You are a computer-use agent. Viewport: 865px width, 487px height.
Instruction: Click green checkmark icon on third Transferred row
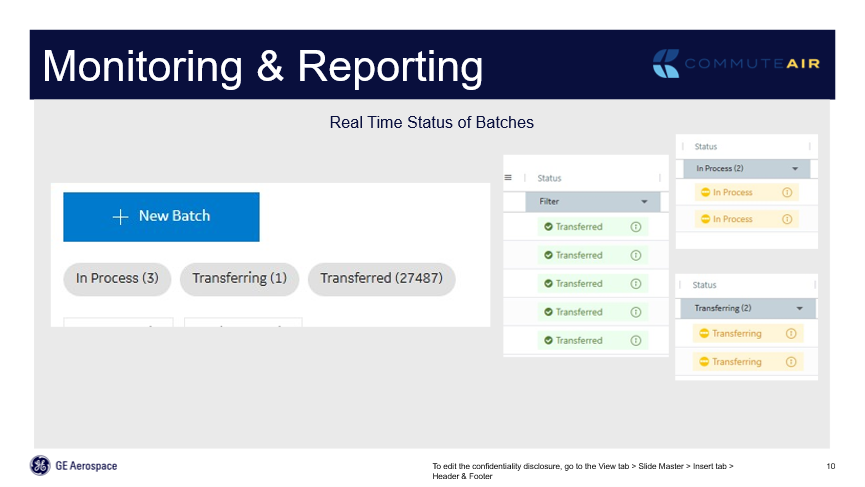pos(548,284)
